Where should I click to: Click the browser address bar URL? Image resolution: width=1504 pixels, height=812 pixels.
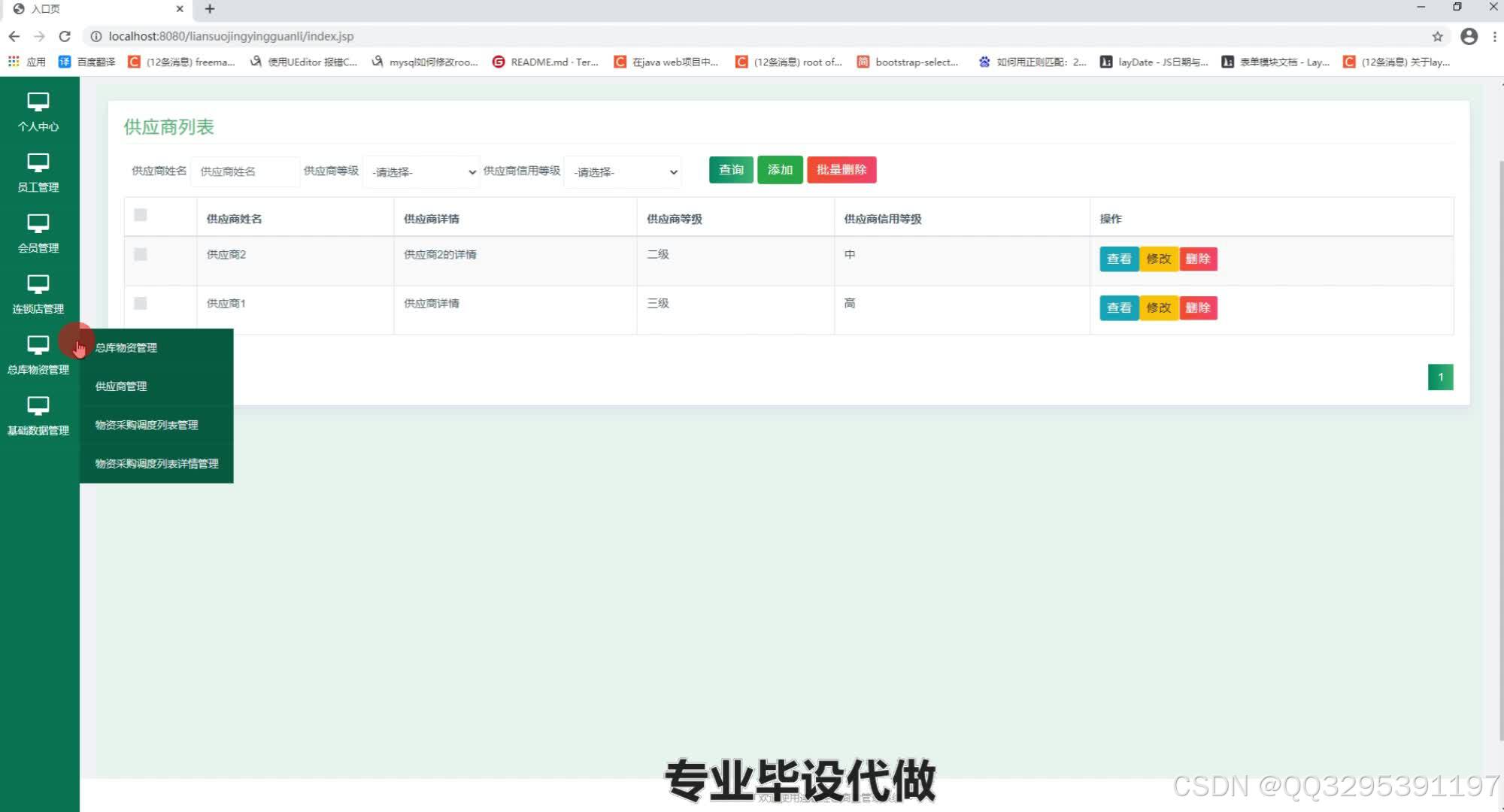[231, 36]
